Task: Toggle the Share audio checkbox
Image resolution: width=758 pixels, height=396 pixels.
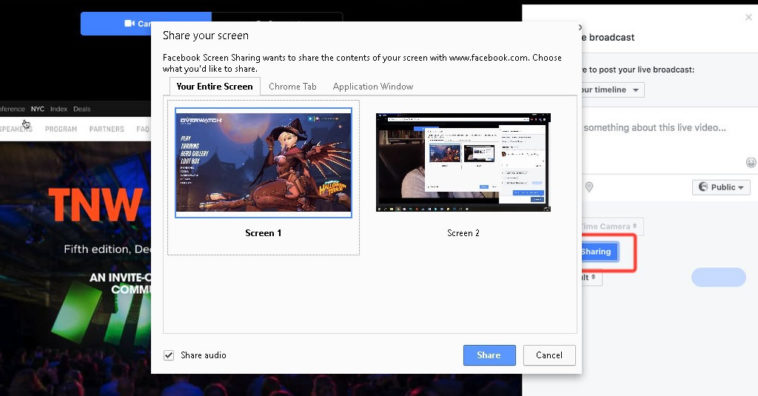Action: point(169,355)
